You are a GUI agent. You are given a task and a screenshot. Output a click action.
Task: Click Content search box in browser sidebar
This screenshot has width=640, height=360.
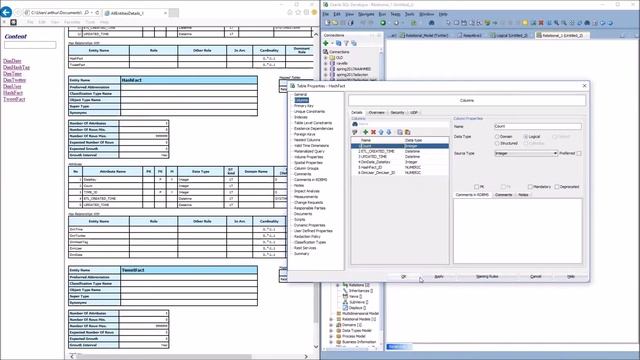30,45
